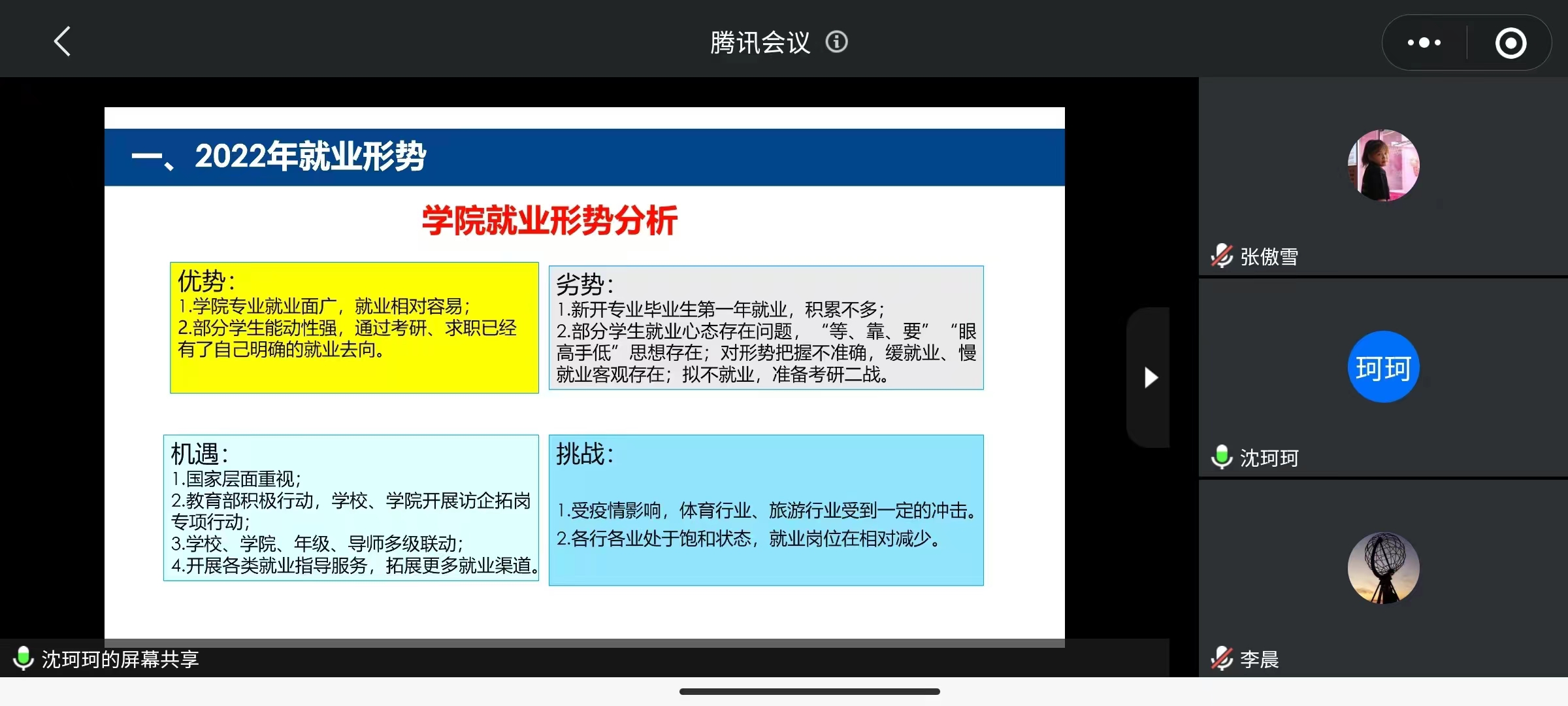Collapse participant panel with arrow handle
This screenshot has height=706, width=1568.
1150,377
